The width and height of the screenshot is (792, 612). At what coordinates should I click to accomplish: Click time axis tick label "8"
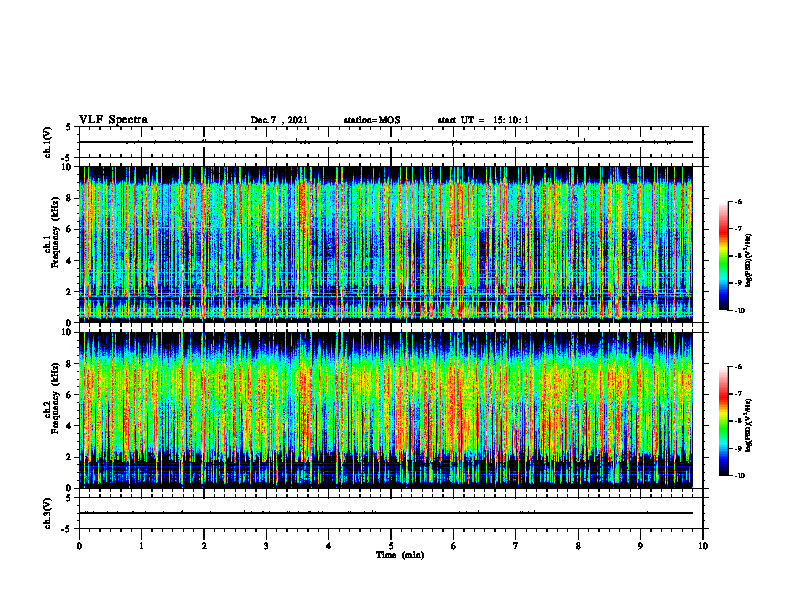coord(578,546)
